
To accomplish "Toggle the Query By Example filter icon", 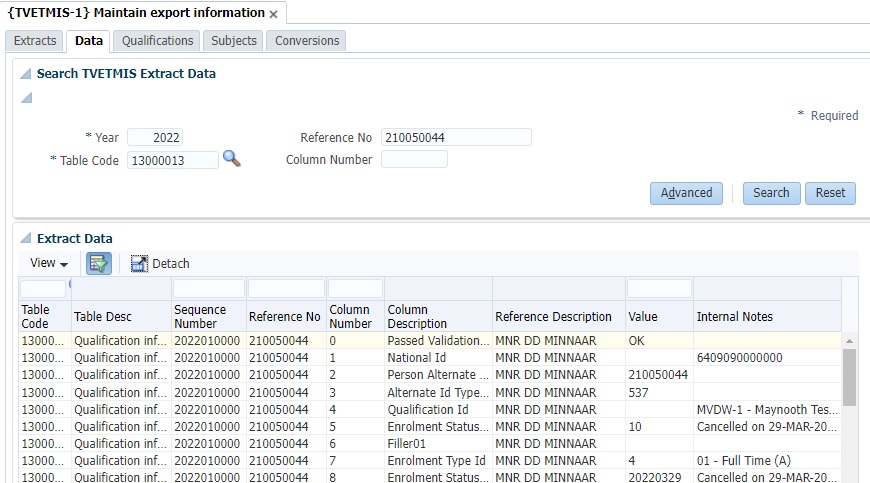I will pyautogui.click(x=98, y=263).
